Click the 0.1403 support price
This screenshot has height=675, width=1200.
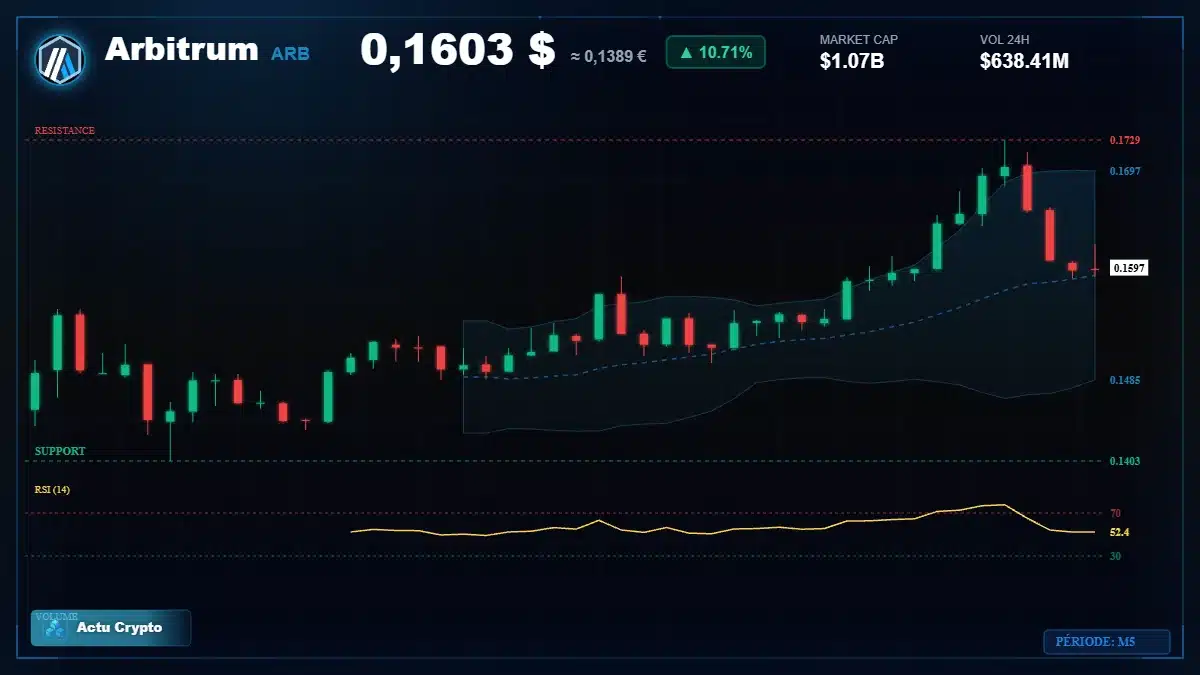[1125, 461]
